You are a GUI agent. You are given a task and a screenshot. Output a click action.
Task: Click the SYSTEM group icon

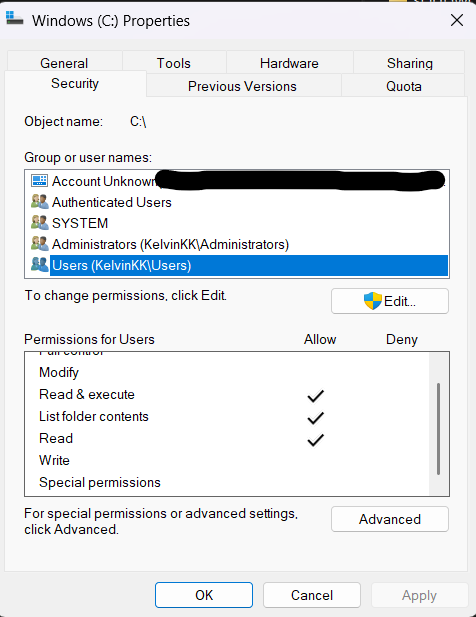(x=39, y=223)
